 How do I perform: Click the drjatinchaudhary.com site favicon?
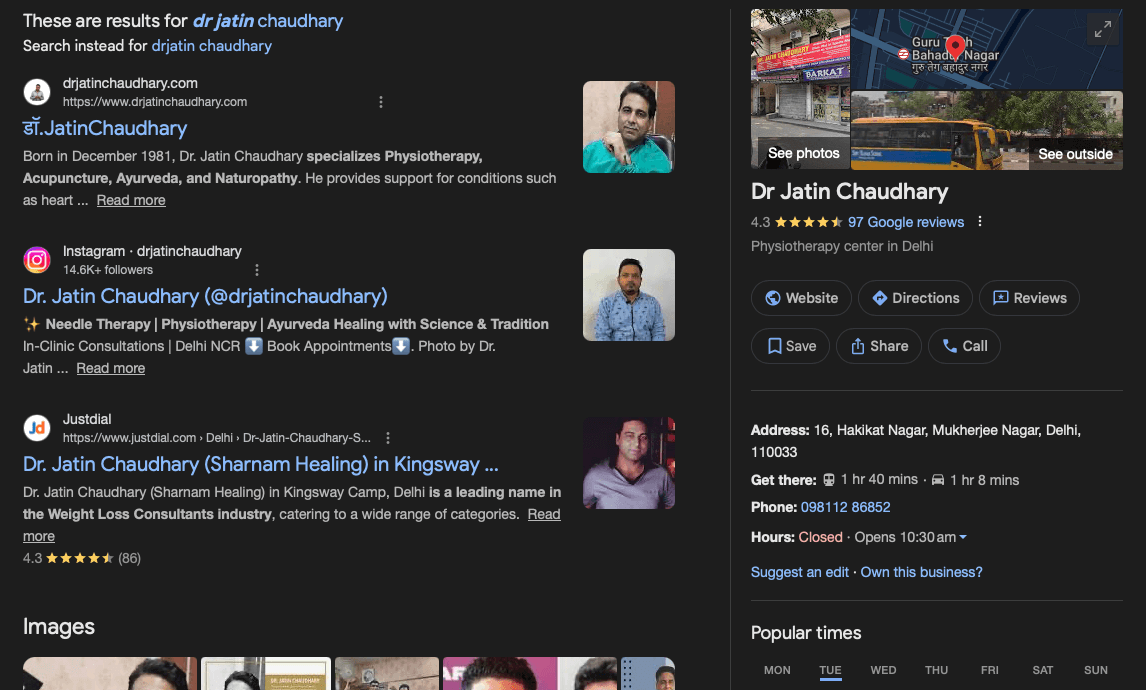37,92
